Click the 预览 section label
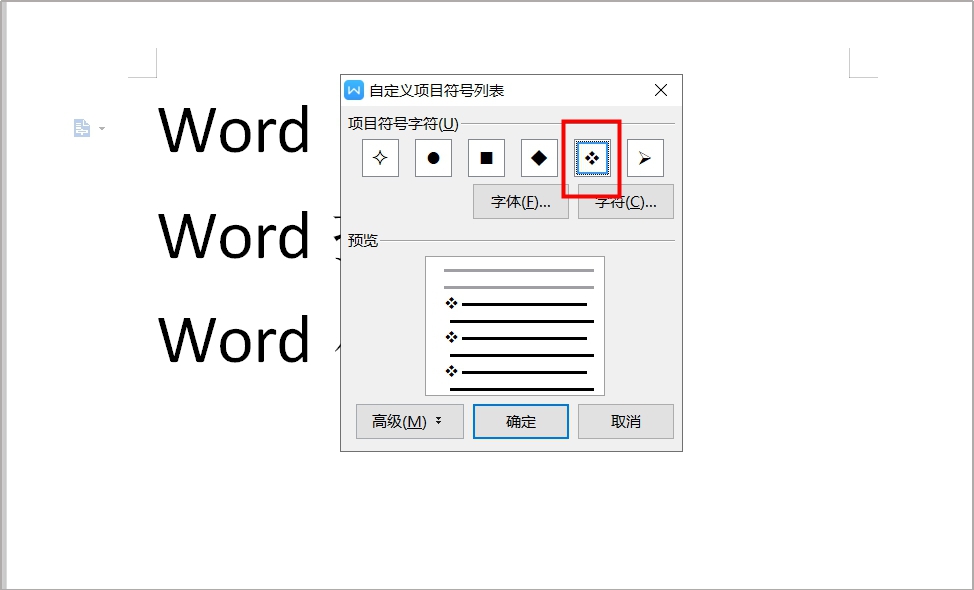Image resolution: width=974 pixels, height=590 pixels. (x=363, y=240)
